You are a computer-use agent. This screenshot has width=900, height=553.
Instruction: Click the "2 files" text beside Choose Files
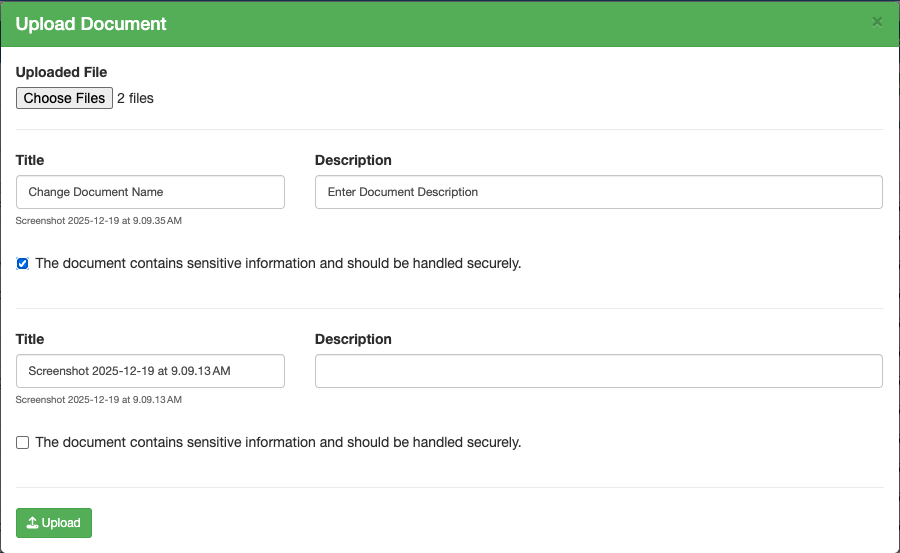pyautogui.click(x=135, y=98)
